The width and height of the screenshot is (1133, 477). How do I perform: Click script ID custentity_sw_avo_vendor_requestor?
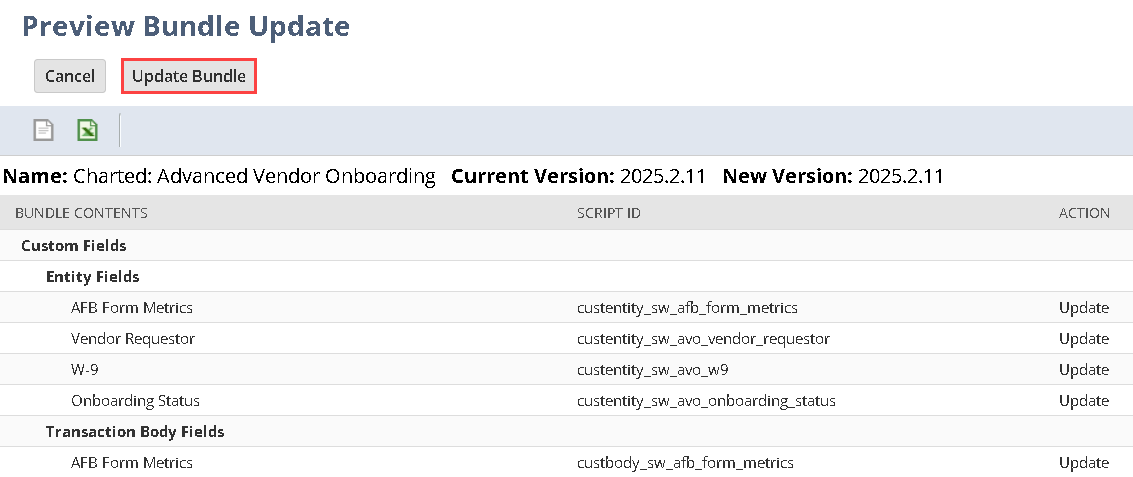[703, 339]
